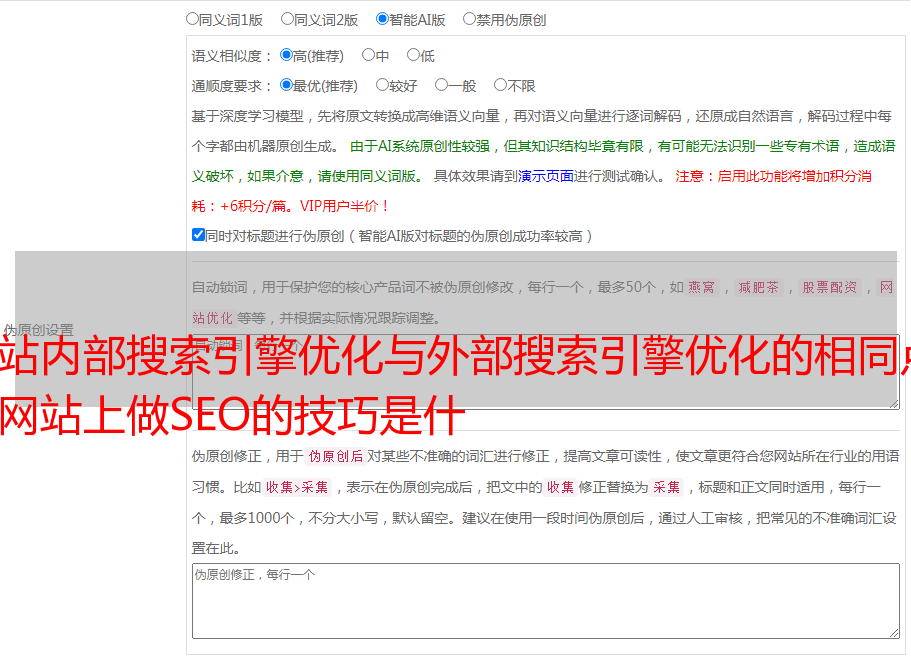Image resolution: width=911 pixels, height=658 pixels.
Task: Set 通顺度要求 to 不限
Action: tap(500, 85)
